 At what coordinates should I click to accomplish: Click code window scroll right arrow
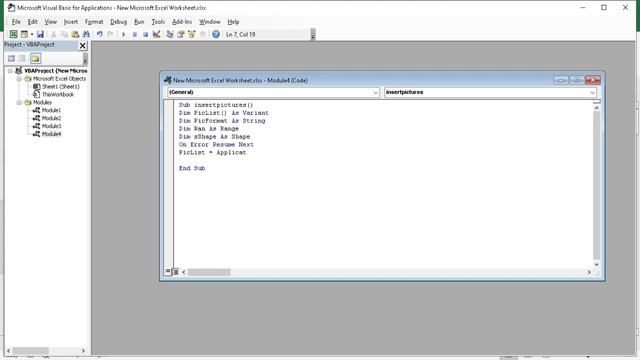(x=589, y=272)
